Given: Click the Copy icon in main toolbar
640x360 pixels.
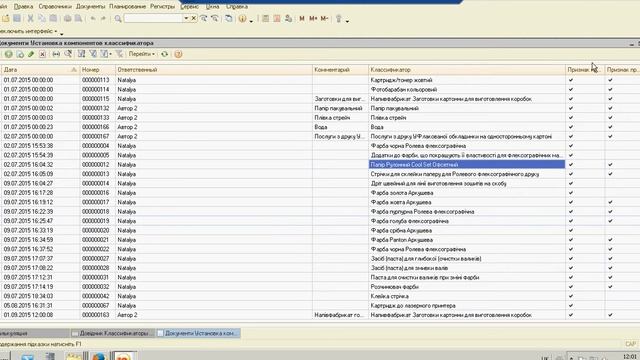Looking at the screenshot, I should tap(42, 18).
